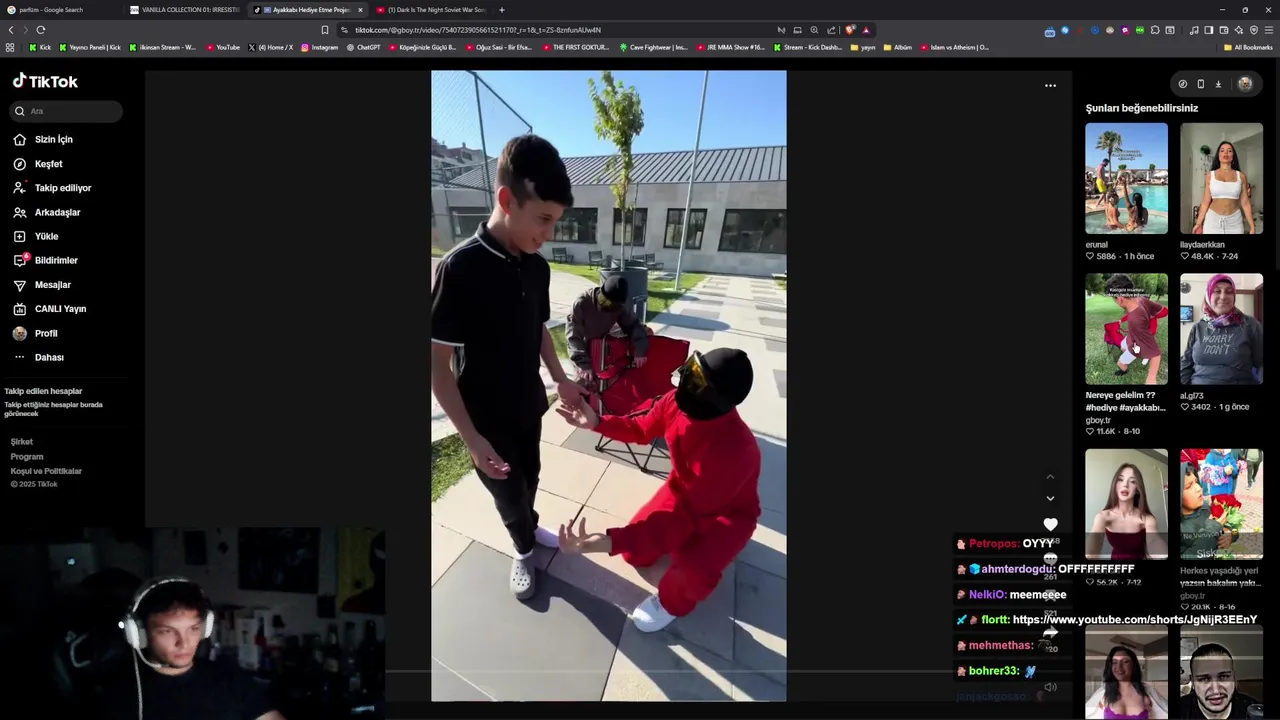This screenshot has height=720, width=1280.
Task: Open the All Bookmarks folder
Action: (1248, 47)
